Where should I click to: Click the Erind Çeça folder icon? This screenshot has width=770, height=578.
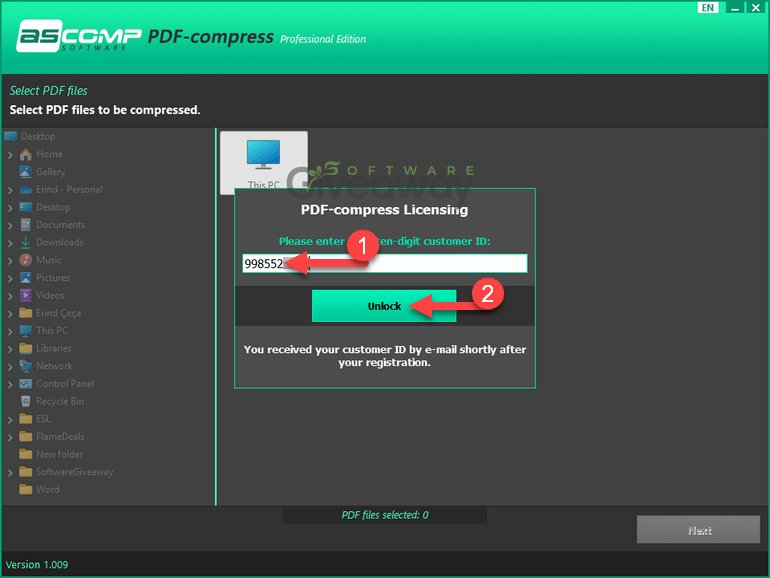tap(26, 313)
